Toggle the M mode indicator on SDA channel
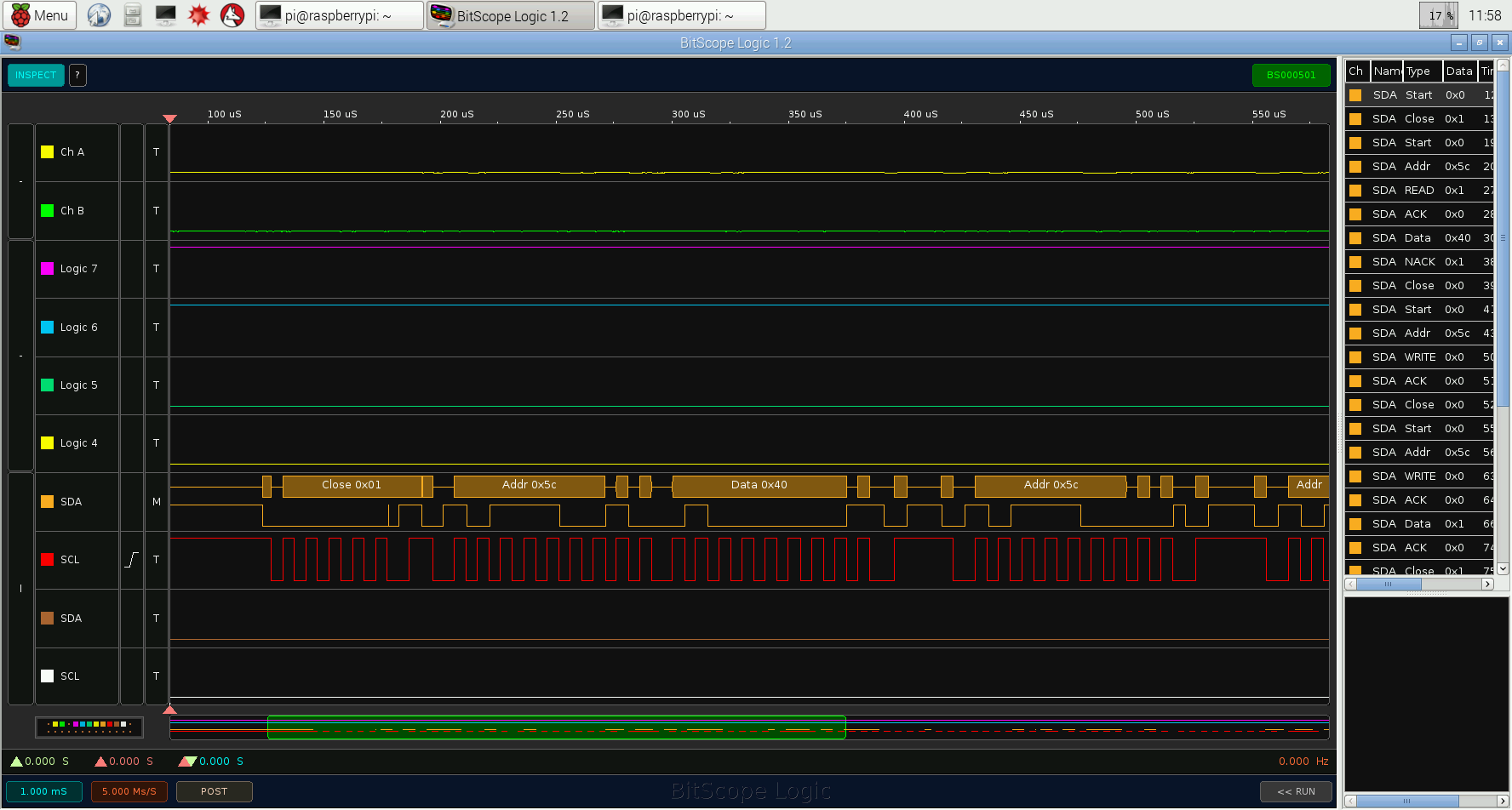The width and height of the screenshot is (1512, 810). coord(156,501)
